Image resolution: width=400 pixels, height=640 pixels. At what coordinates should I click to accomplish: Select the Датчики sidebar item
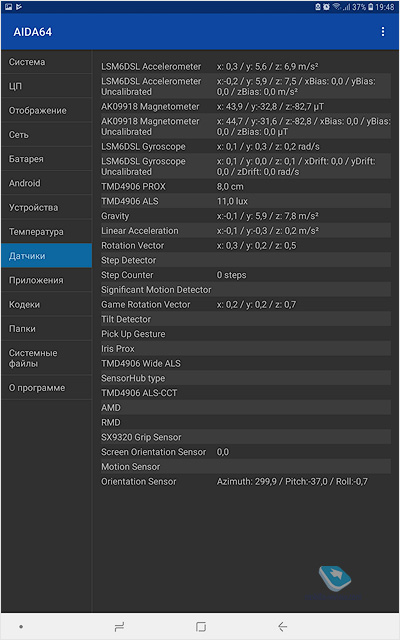47,256
